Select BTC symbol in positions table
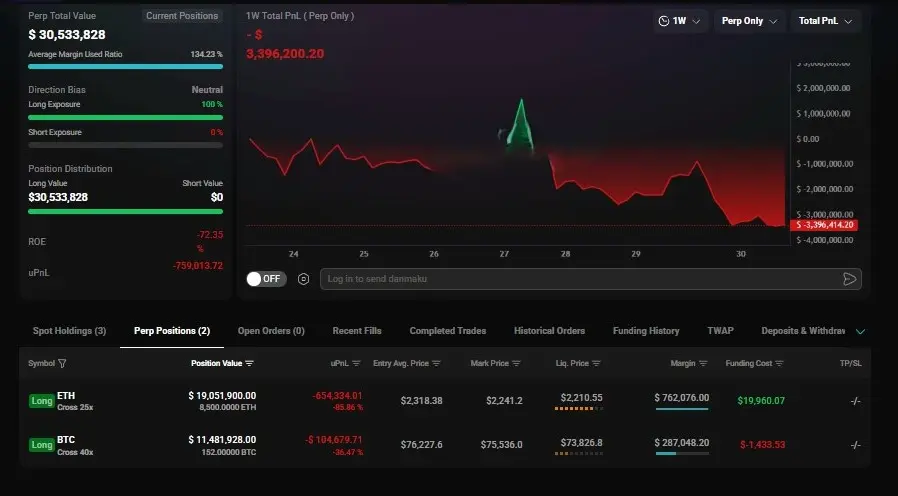Viewport: 898px width, 496px height. pos(66,440)
